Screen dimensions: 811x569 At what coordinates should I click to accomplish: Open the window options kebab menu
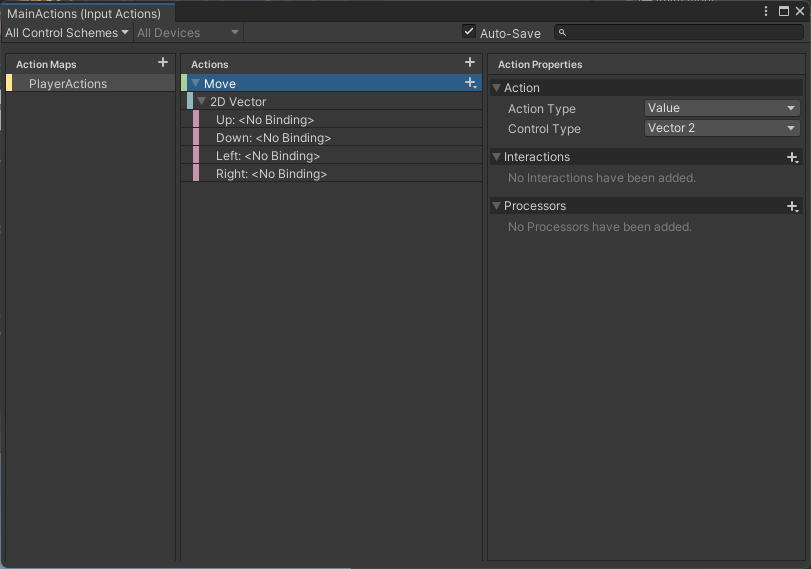click(766, 11)
